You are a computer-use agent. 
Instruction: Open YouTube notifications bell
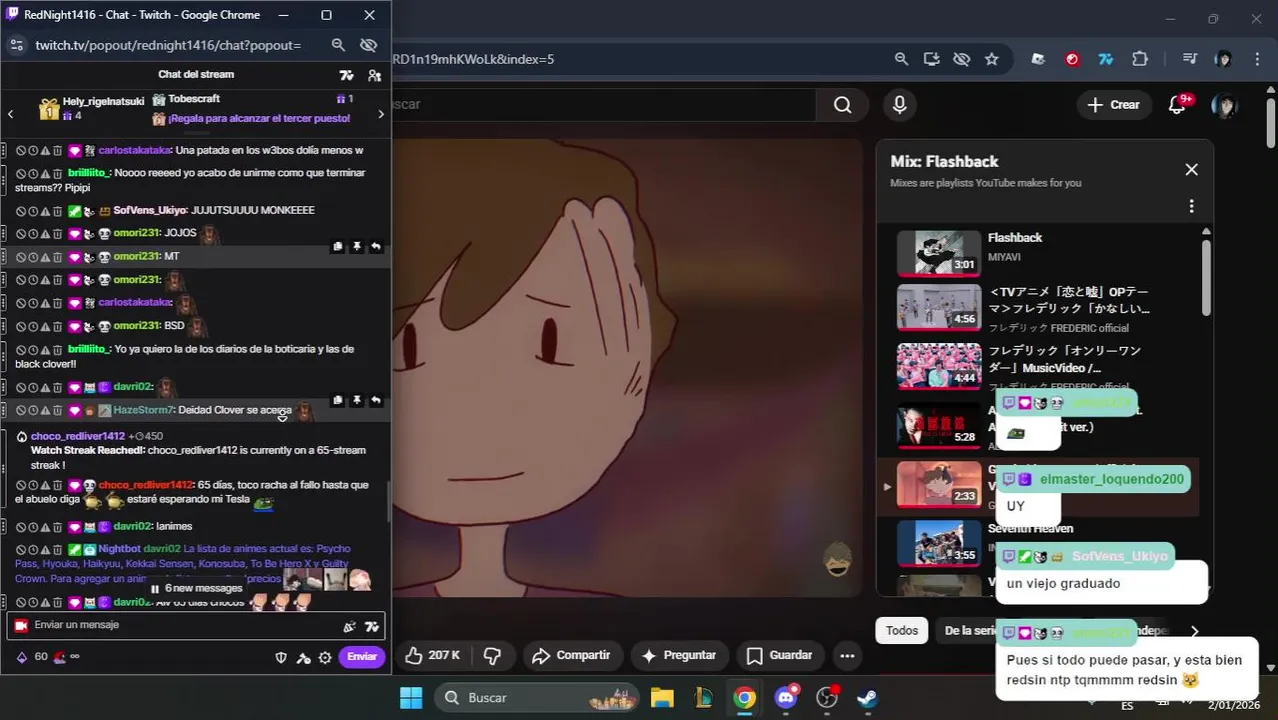1177,105
